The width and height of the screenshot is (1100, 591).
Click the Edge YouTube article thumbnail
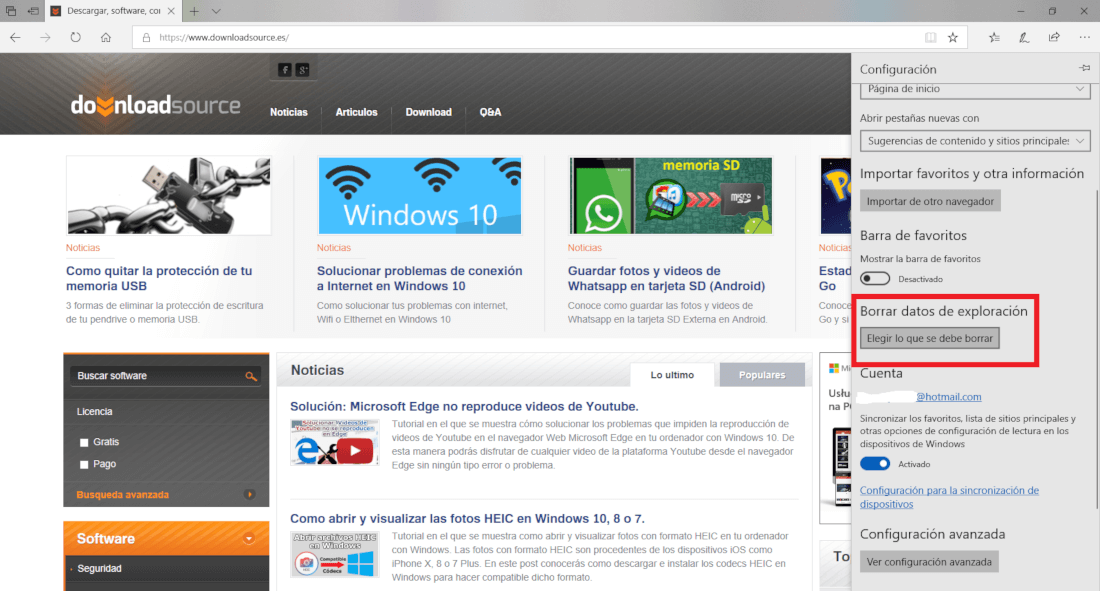pyautogui.click(x=335, y=442)
